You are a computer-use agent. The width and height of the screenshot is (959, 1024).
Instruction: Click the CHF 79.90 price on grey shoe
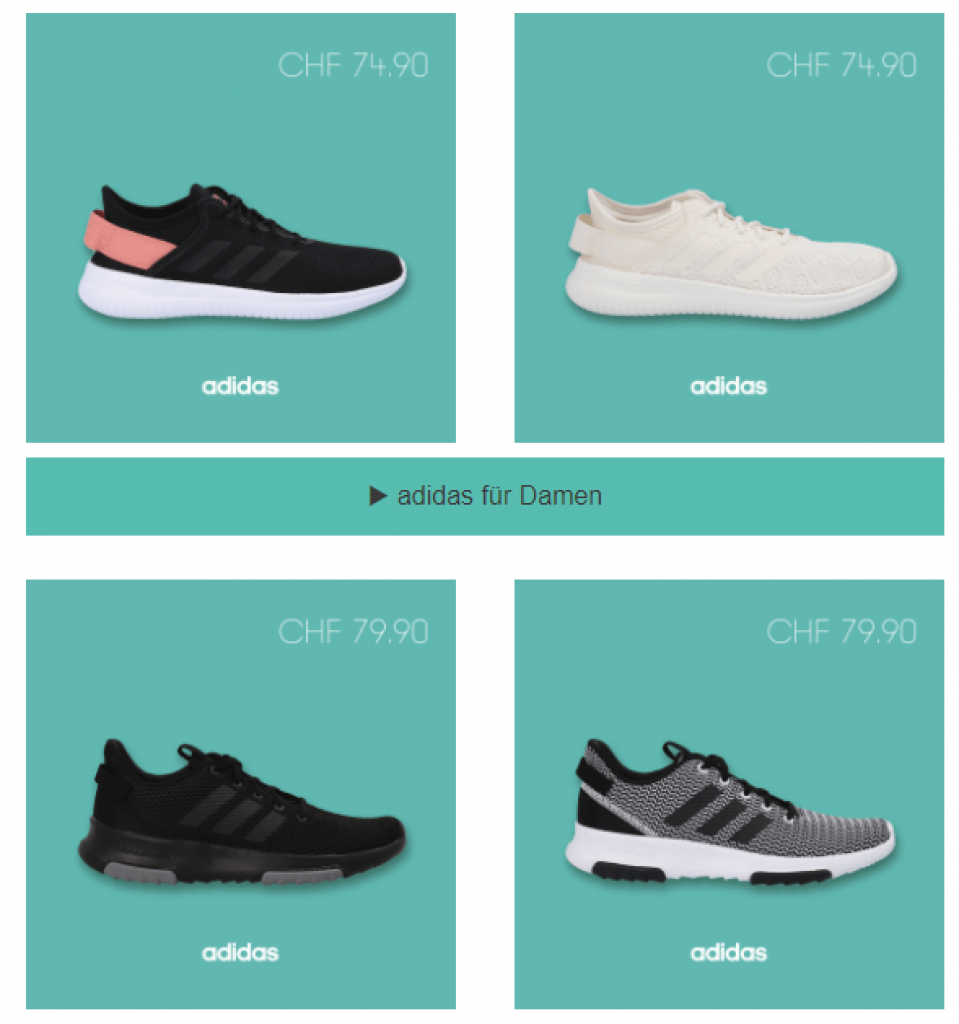coord(841,632)
